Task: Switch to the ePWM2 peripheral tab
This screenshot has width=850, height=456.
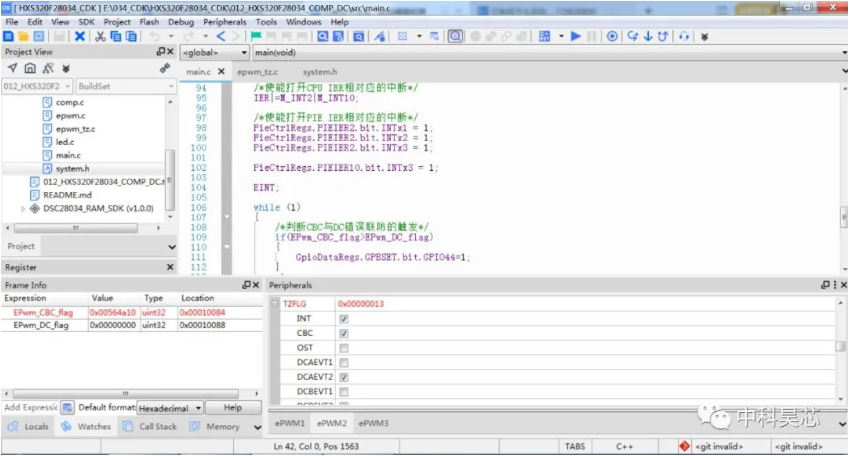Action: click(331, 423)
